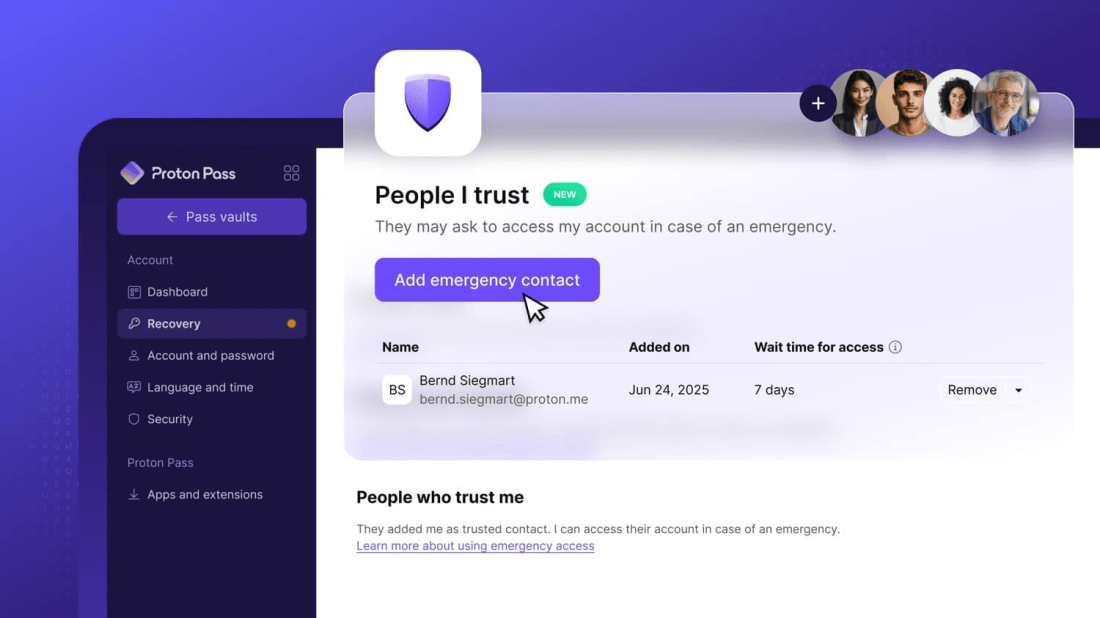1100x618 pixels.
Task: Select Account and password in sidebar
Action: tap(212, 356)
